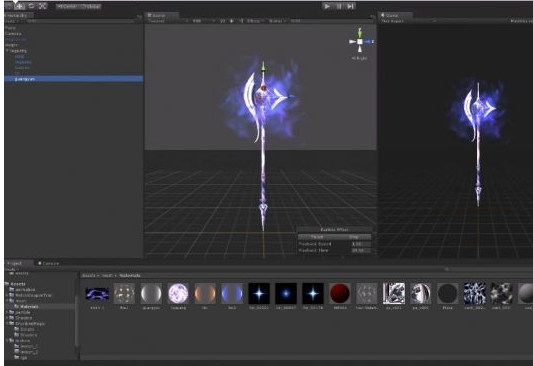Expand the MeleeWeaponTrail folder arrow
Image resolution: width=533 pixels, height=366 pixels.
pos(7,295)
